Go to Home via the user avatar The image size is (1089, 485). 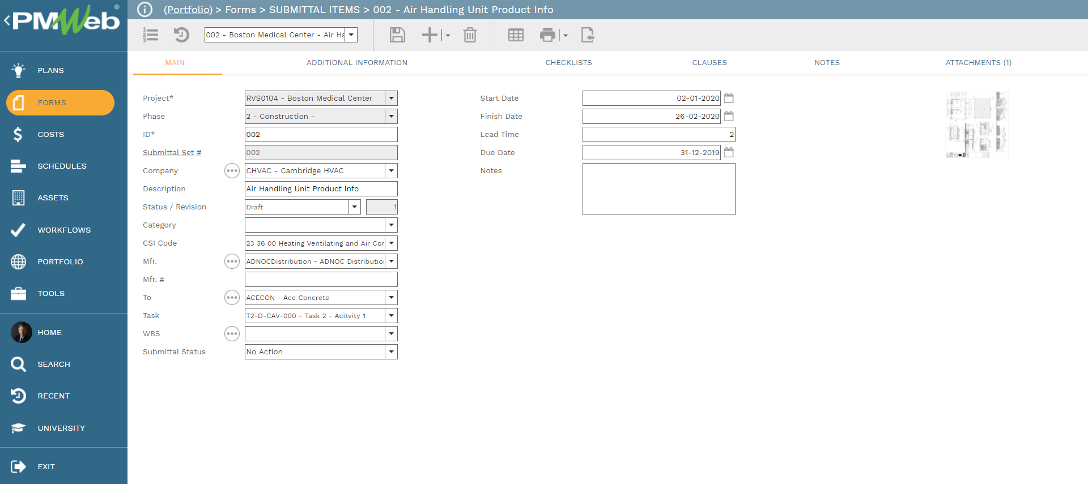click(x=22, y=332)
